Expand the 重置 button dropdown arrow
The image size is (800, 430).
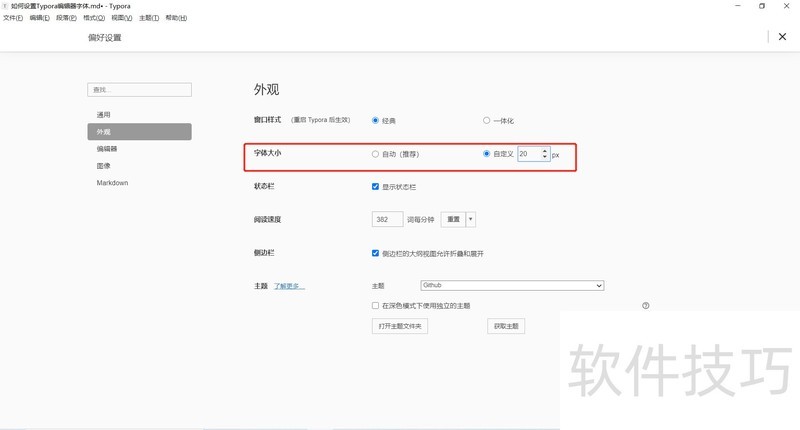(x=470, y=219)
